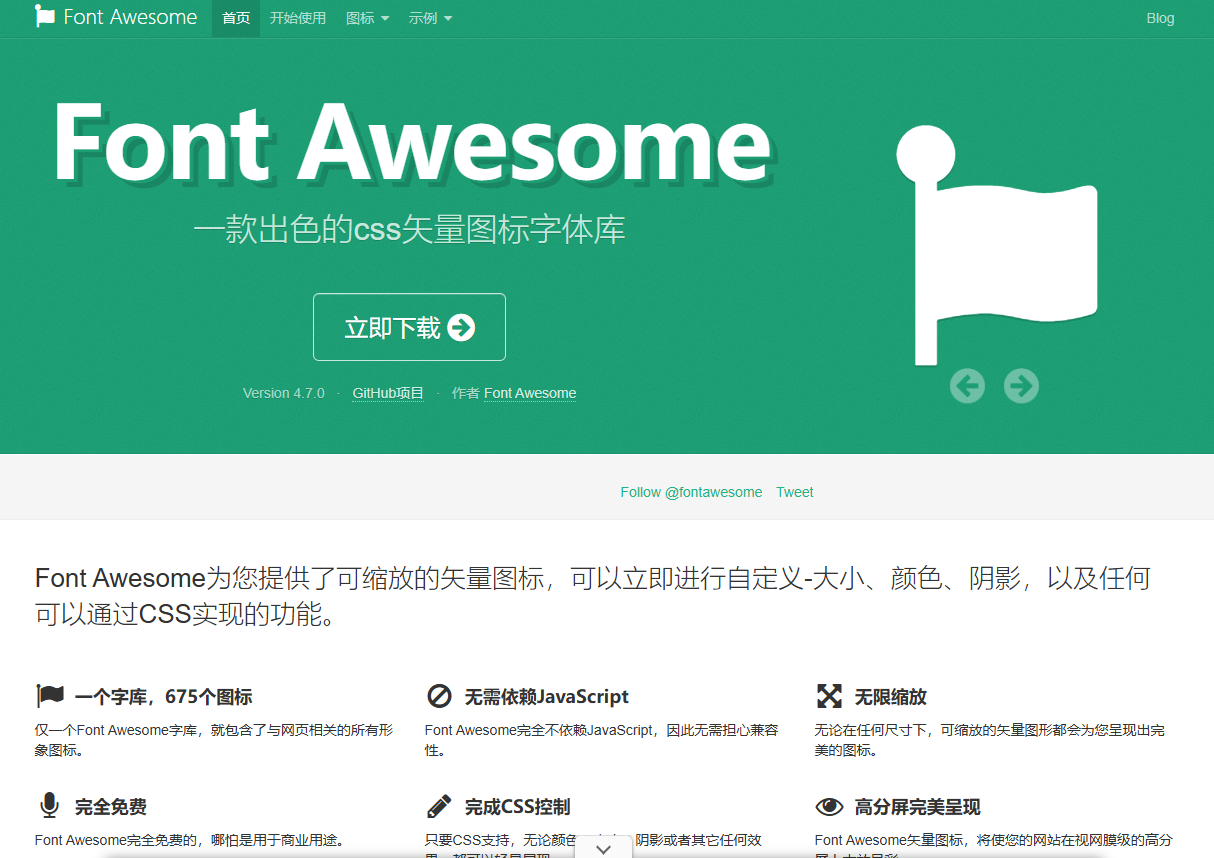Click the eye icon beside 高分屏完美呈现
Viewport: 1214px width, 858px height.
pos(829,806)
